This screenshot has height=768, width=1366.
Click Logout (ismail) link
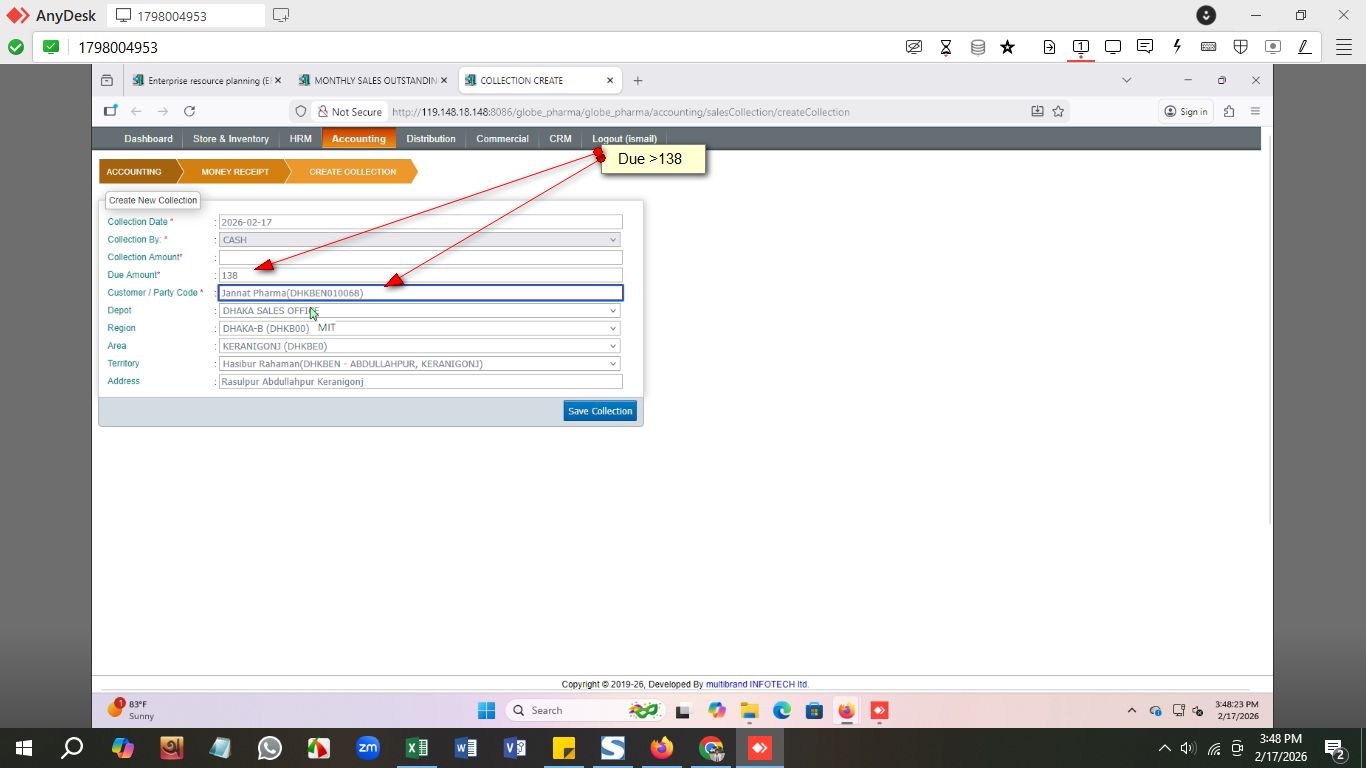[x=624, y=139]
